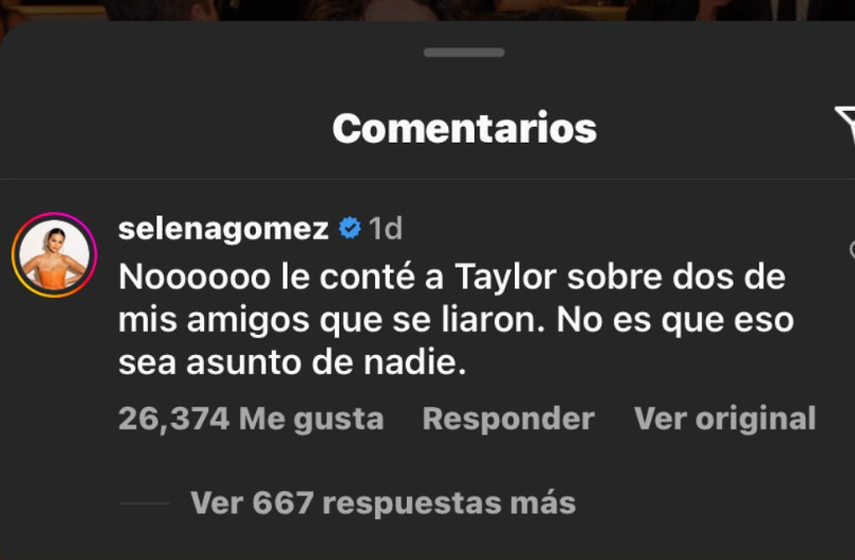Screen dimensions: 855x560
Task: View who liked via 26,374 Me gusta
Action: pyautogui.click(x=251, y=419)
